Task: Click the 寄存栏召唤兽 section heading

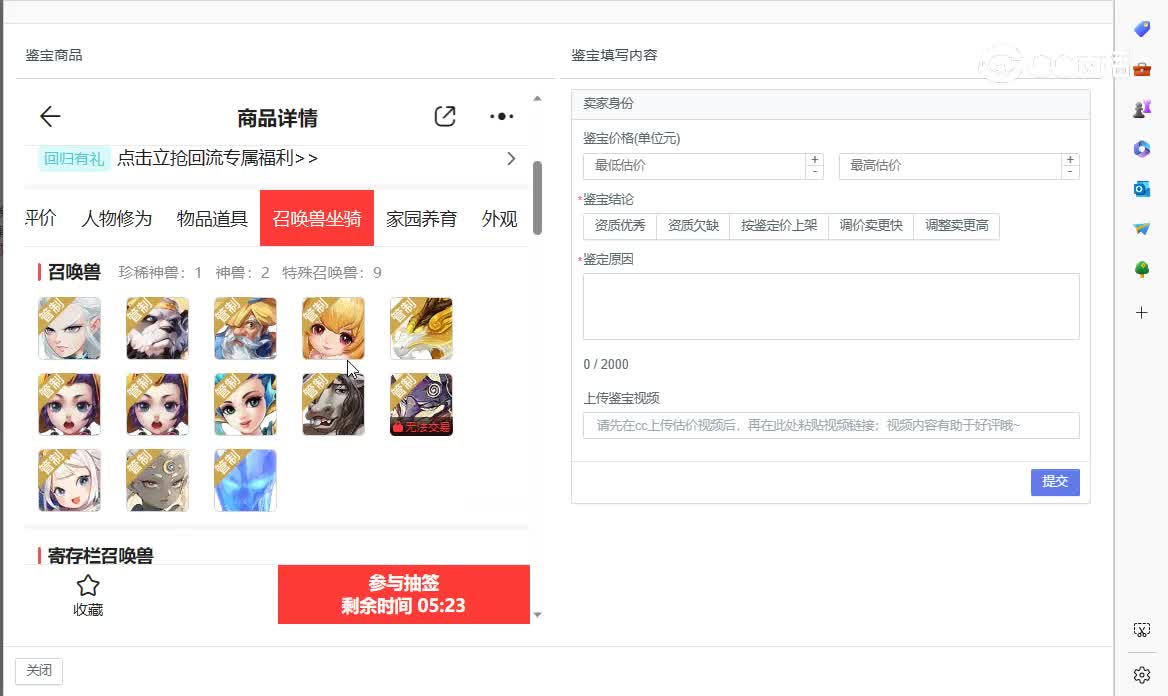Action: pos(101,556)
